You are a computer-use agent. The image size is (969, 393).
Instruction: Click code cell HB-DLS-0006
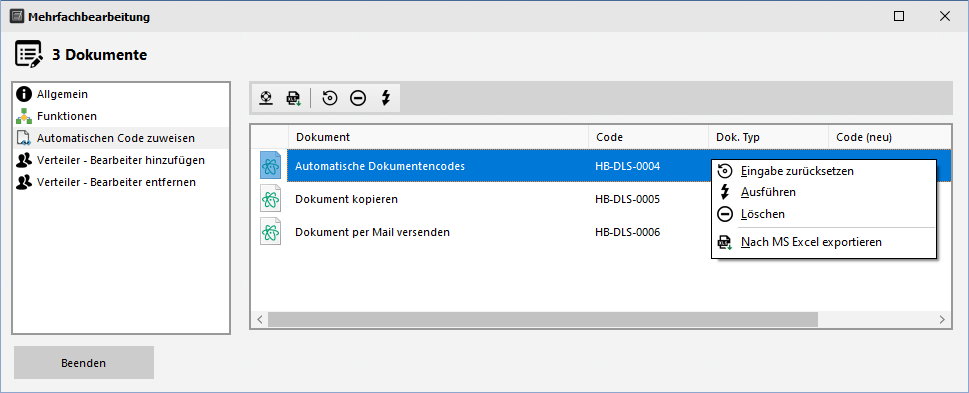tap(628, 232)
